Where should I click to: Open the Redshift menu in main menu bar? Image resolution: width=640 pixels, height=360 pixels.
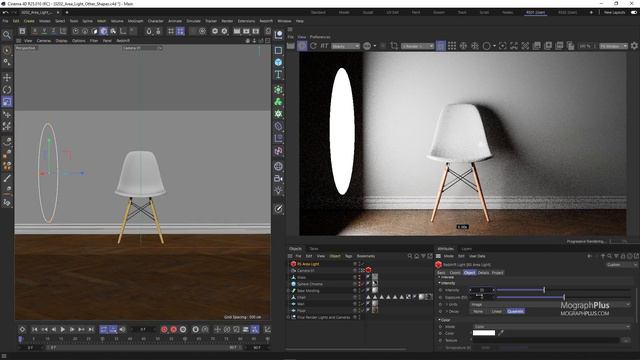(266, 21)
